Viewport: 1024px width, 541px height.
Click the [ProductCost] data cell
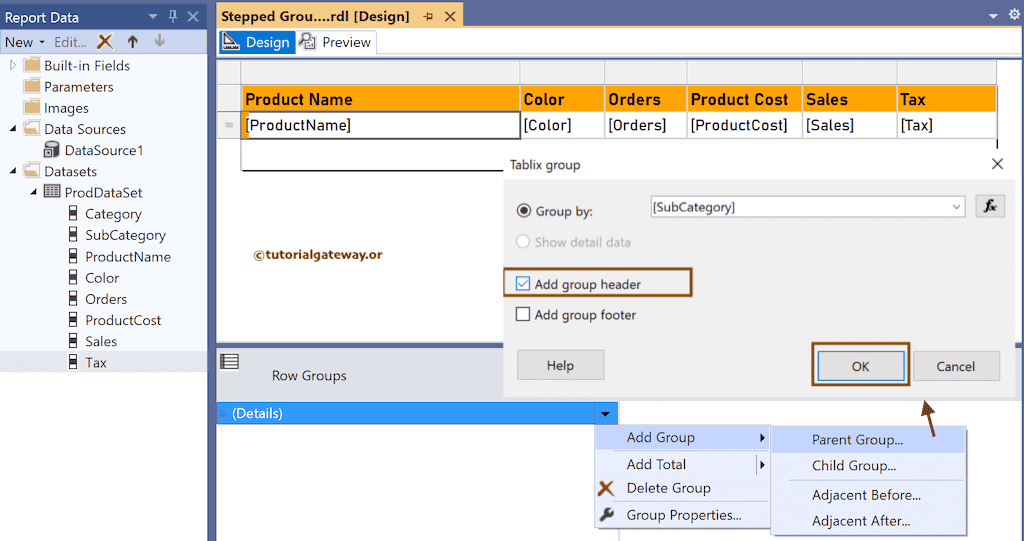(x=744, y=125)
